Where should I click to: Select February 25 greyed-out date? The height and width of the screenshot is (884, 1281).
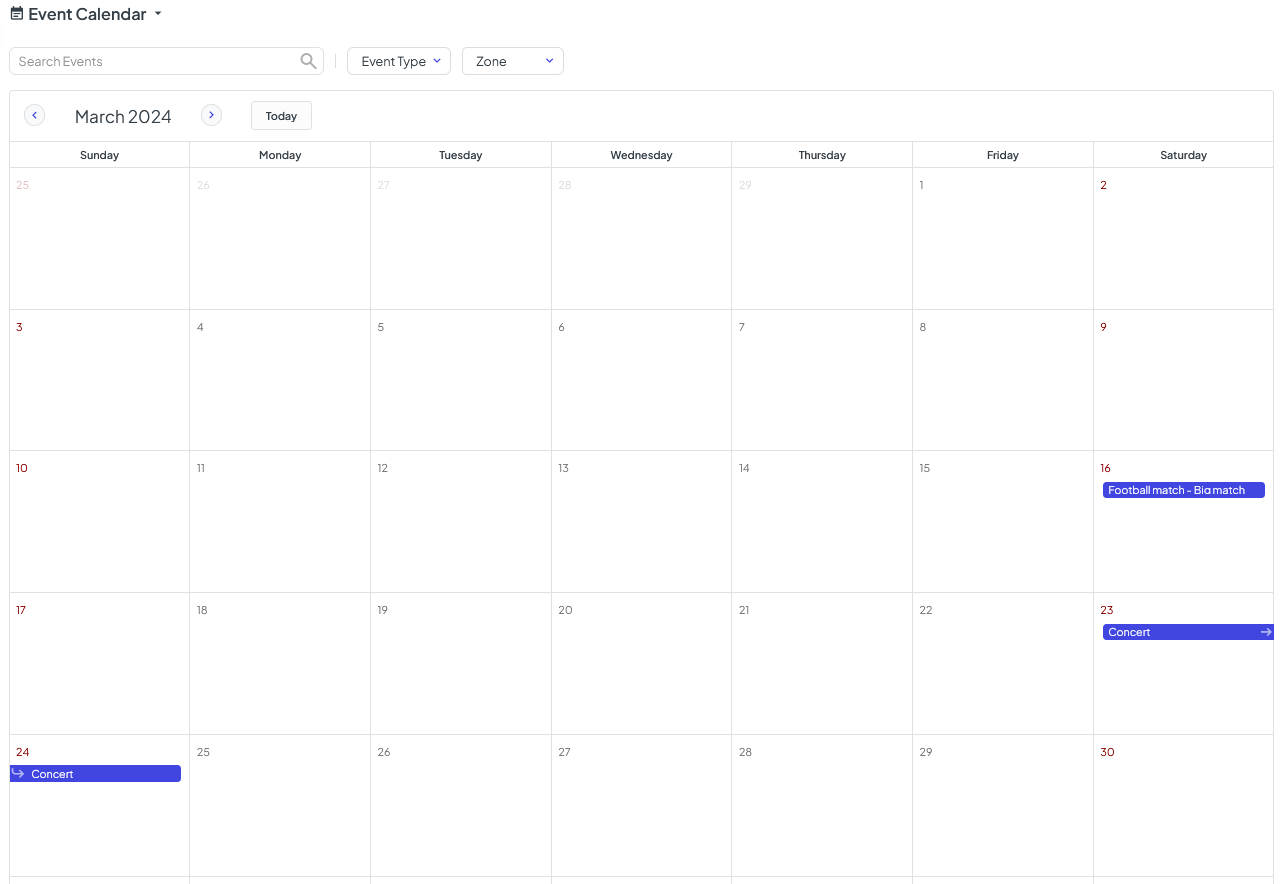(x=23, y=185)
